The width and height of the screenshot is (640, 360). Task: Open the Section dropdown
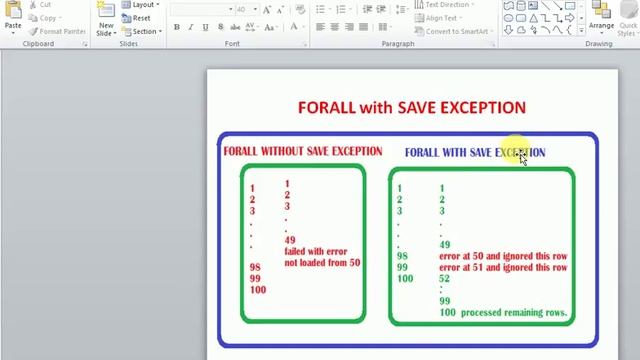click(x=142, y=31)
